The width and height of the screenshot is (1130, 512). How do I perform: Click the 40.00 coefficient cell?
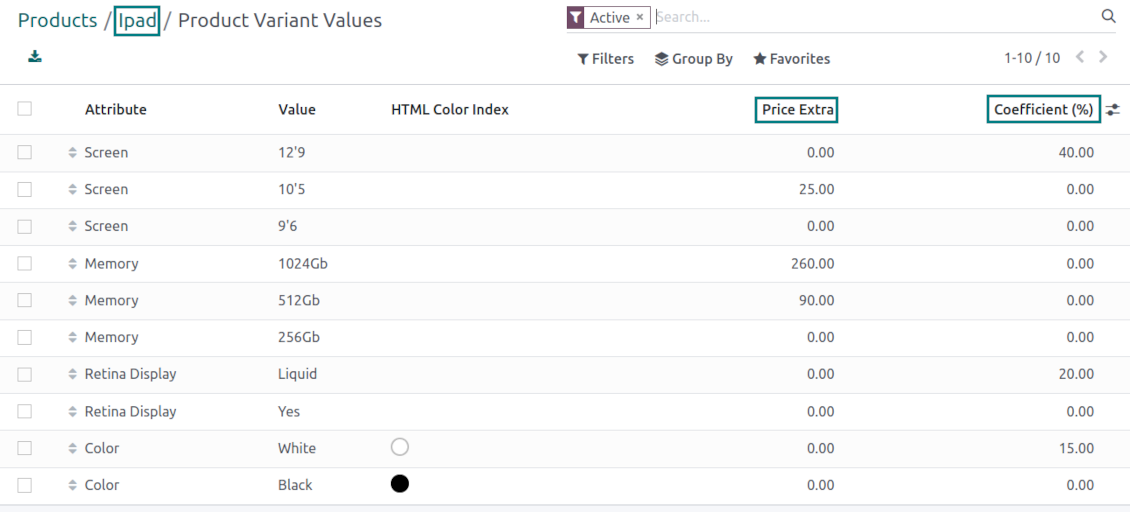click(1075, 153)
